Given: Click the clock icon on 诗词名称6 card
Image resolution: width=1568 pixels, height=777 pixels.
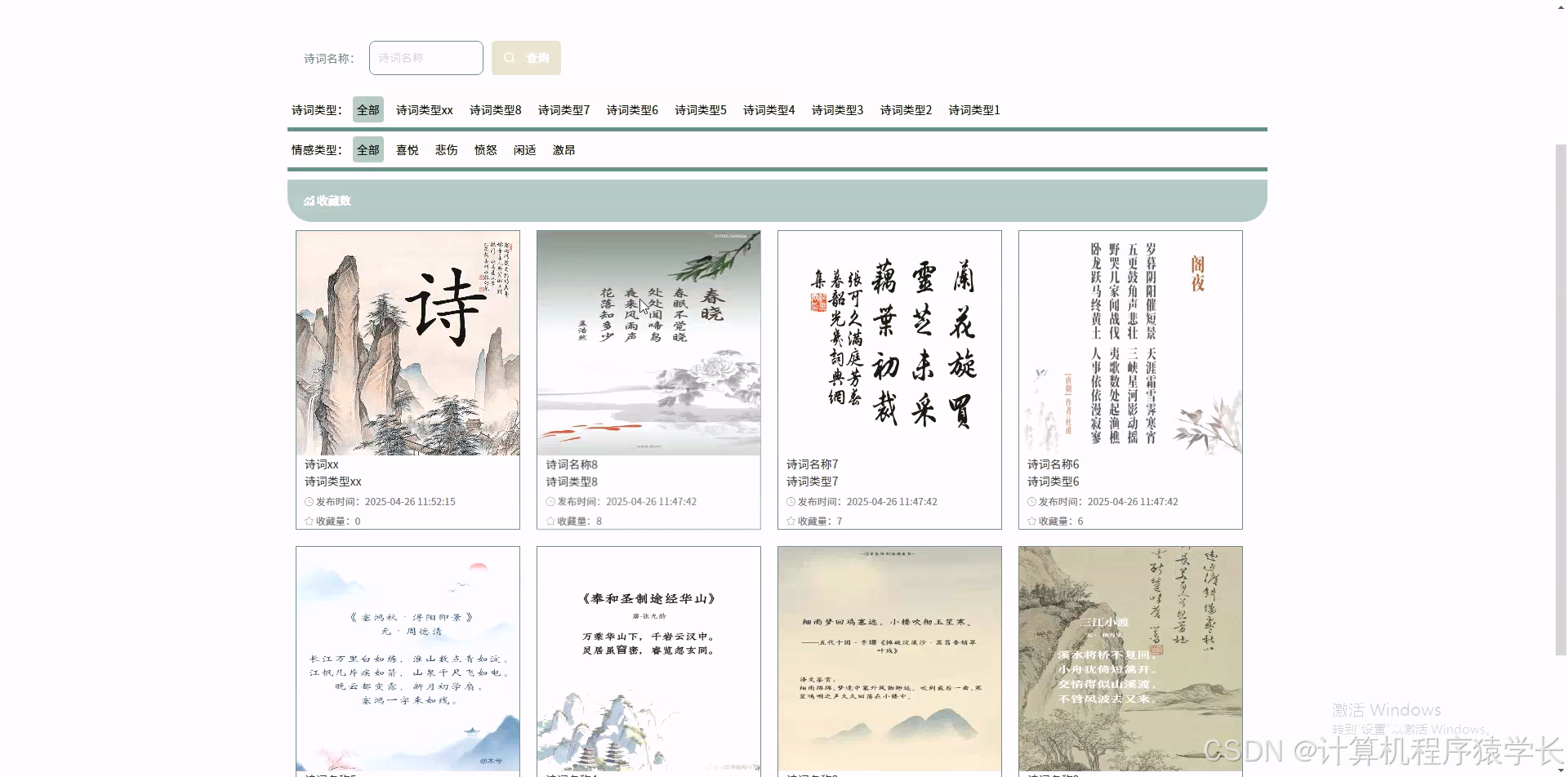Looking at the screenshot, I should [x=1032, y=501].
